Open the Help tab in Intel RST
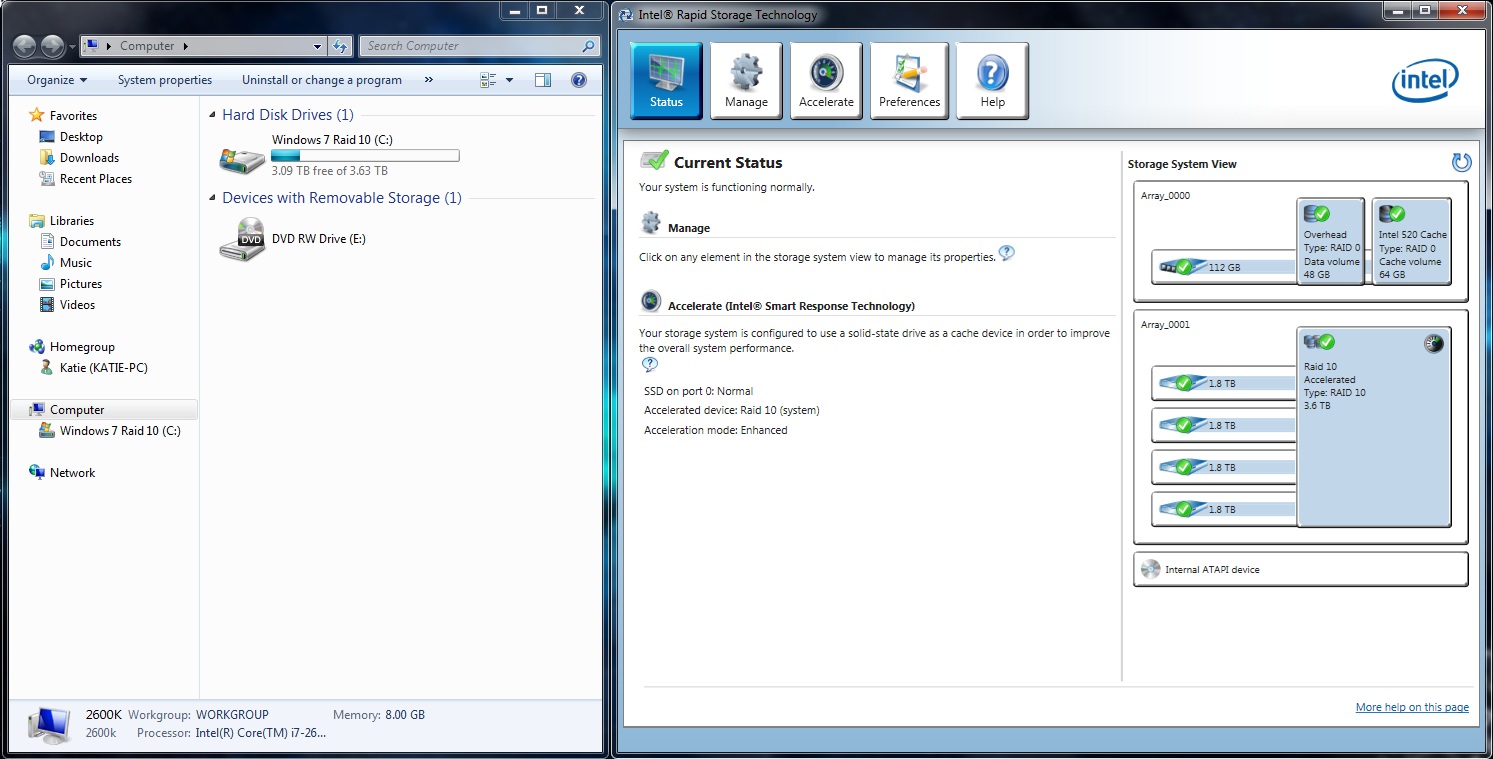 [993, 81]
